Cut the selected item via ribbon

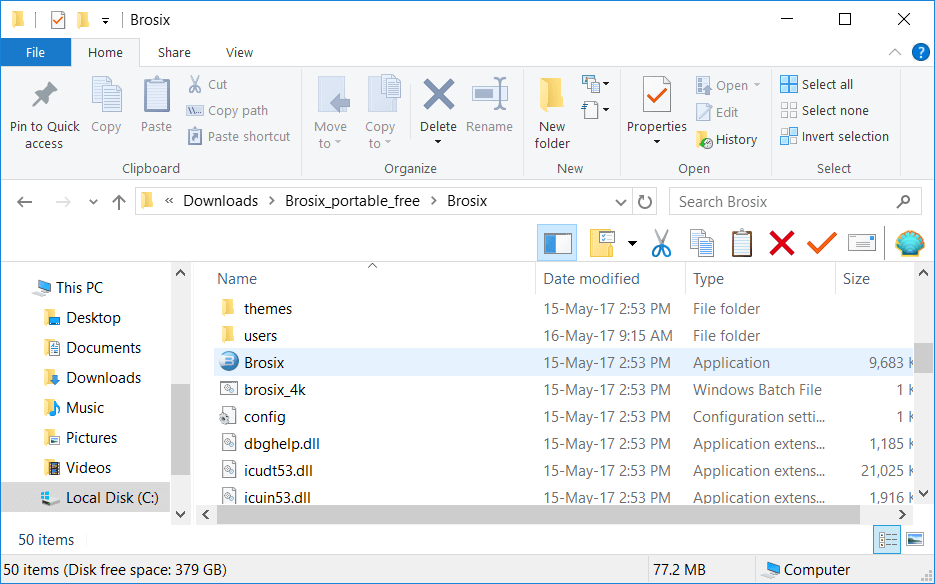pos(208,84)
